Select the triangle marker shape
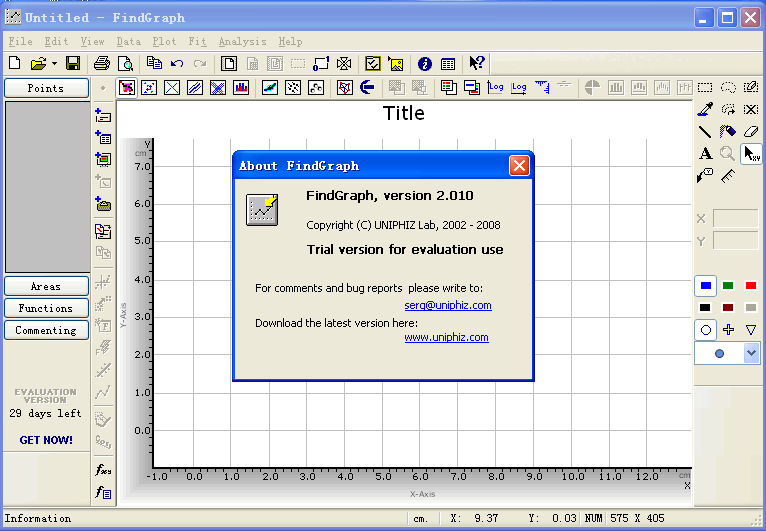766x531 pixels. (x=751, y=330)
